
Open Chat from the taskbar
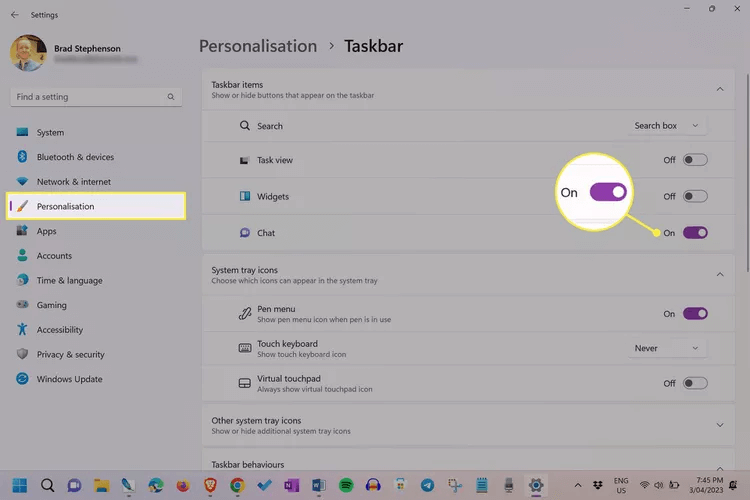[x=74, y=486]
